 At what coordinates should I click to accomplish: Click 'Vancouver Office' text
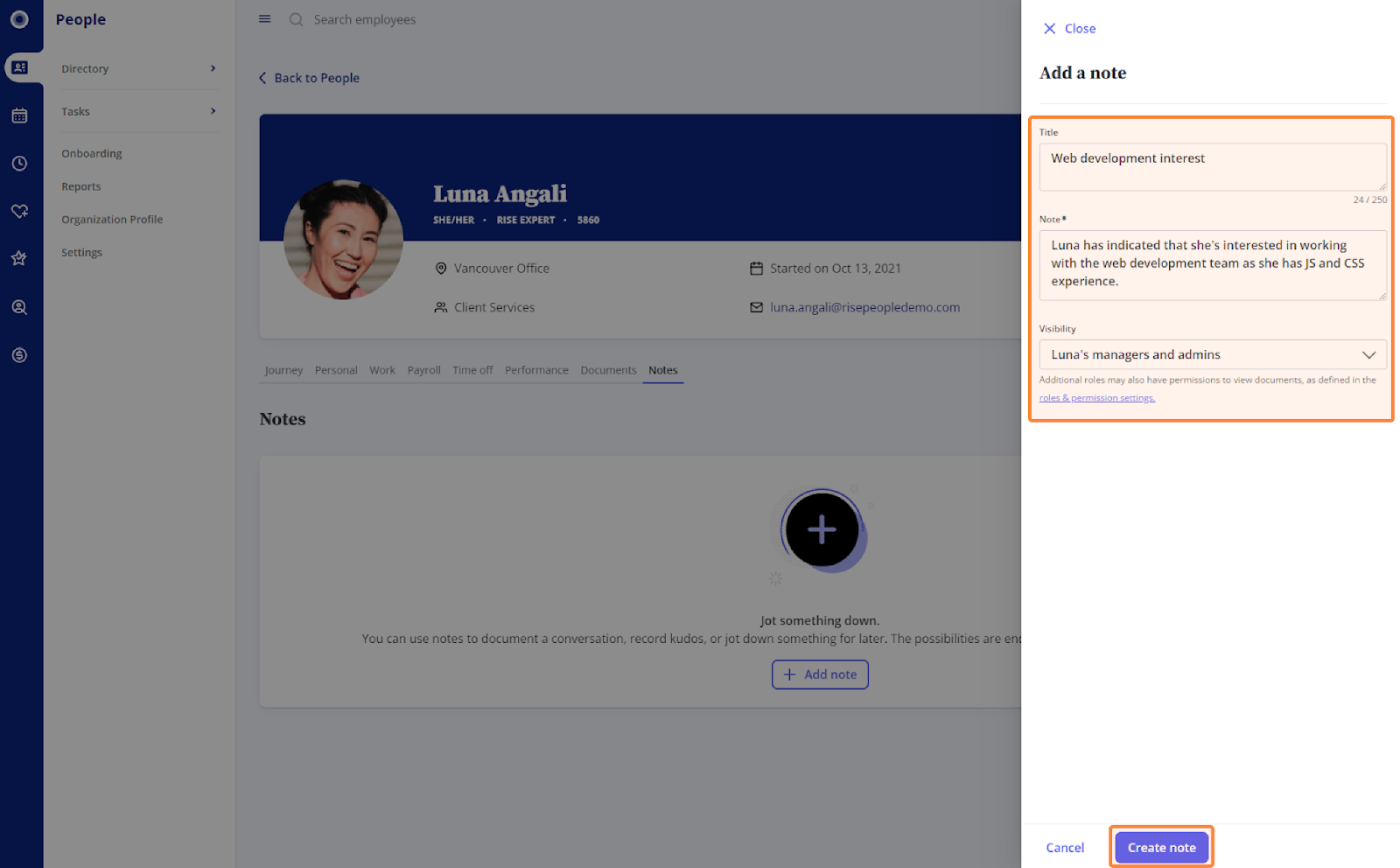click(x=501, y=269)
